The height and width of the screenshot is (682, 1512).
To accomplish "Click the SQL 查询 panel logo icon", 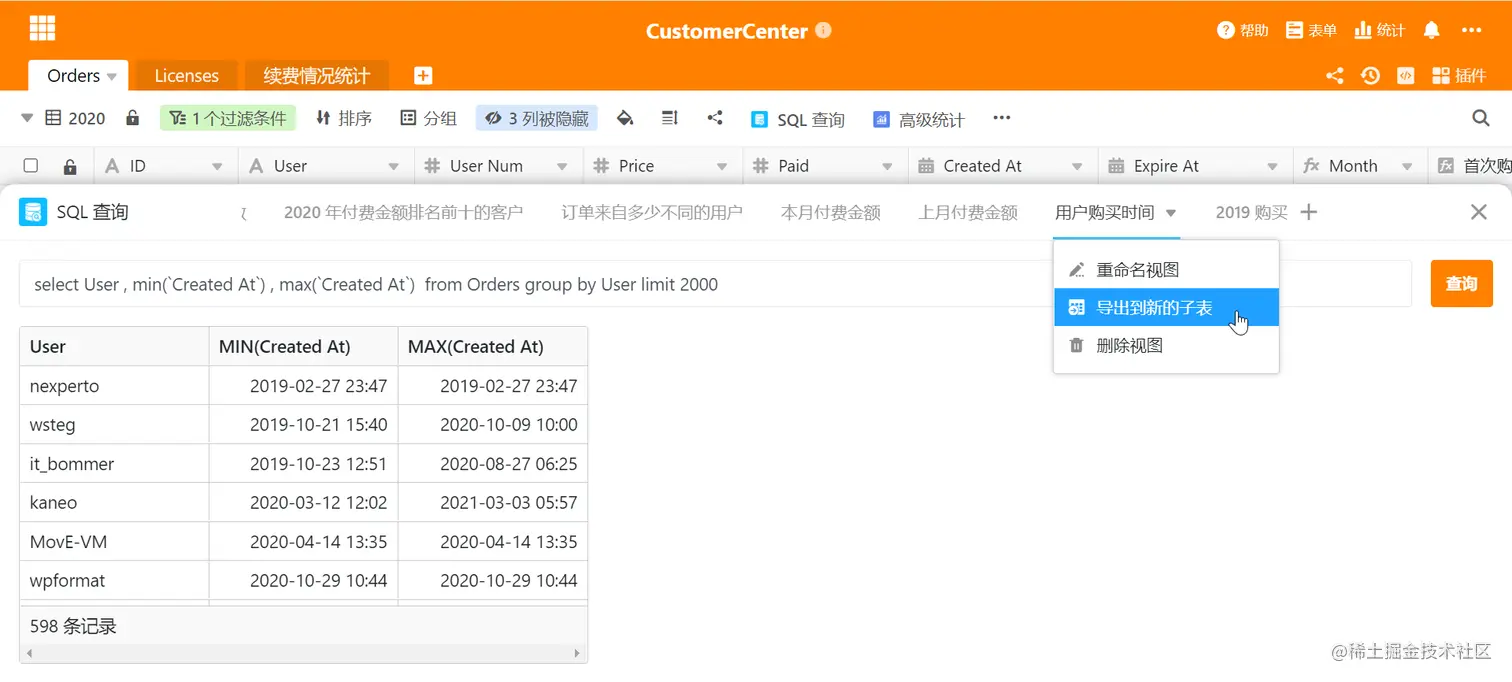I will pos(33,212).
